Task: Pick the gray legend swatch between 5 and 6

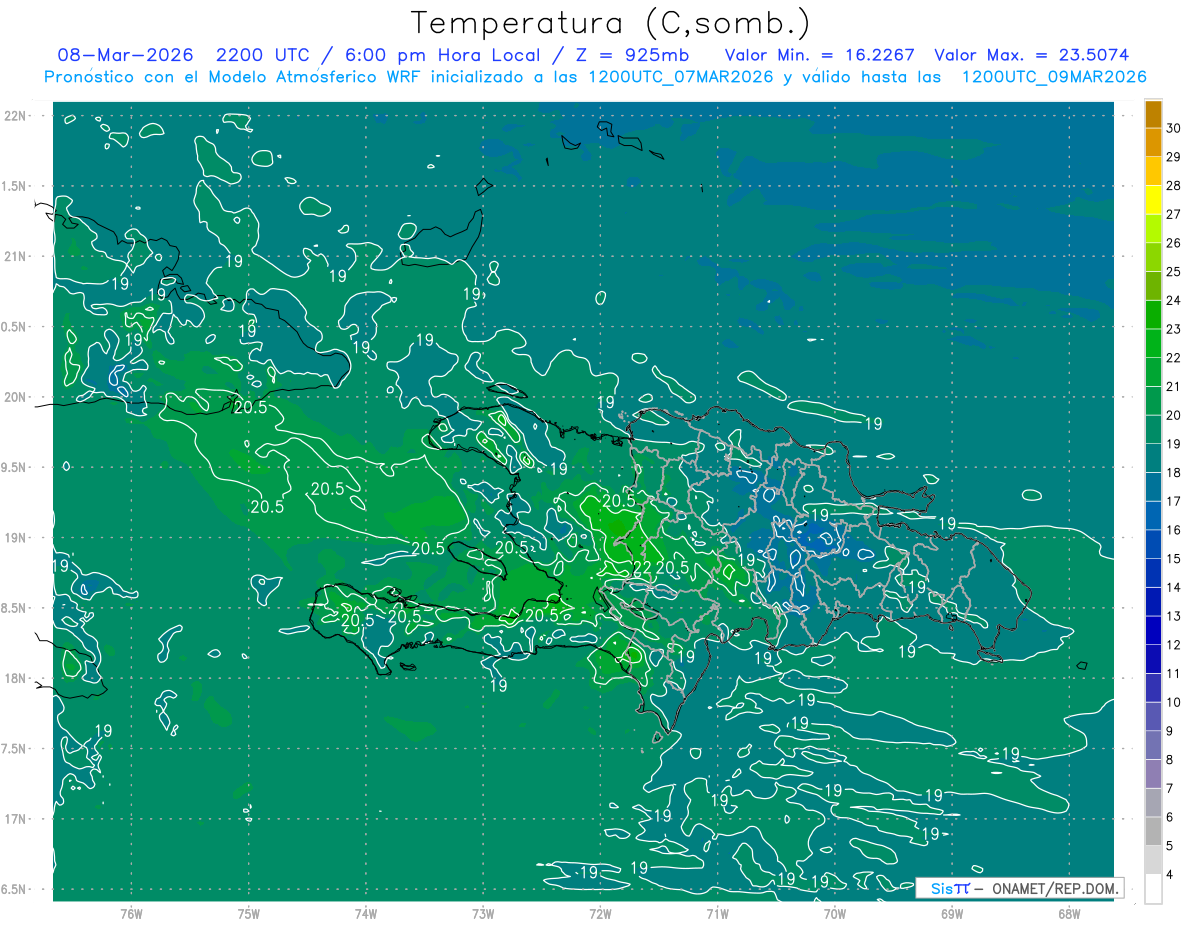Action: tap(1153, 831)
